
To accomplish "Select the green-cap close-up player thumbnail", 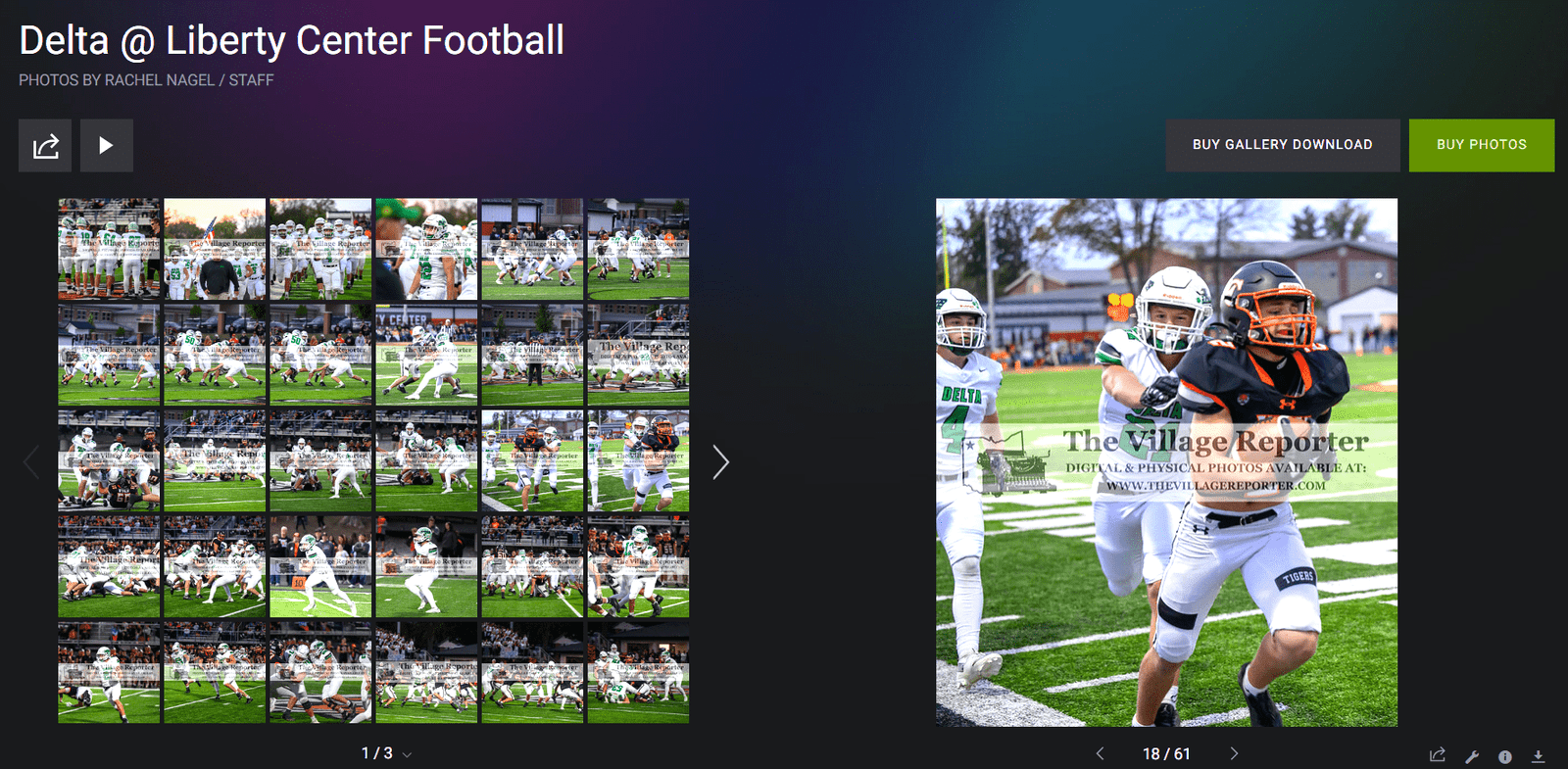I will tap(426, 249).
